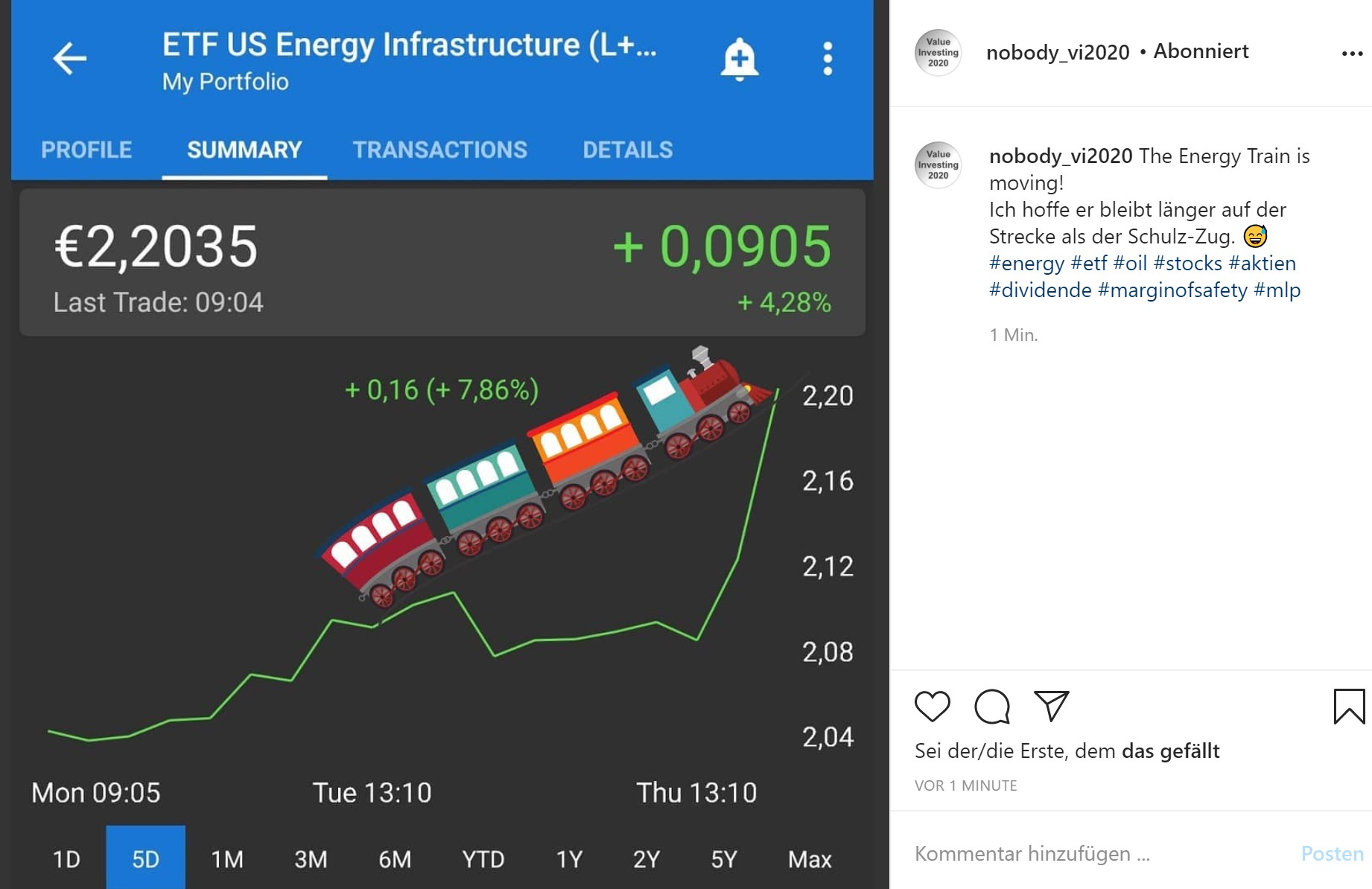Tap the back arrow in portfolio header
1372x889 pixels.
pyautogui.click(x=70, y=59)
